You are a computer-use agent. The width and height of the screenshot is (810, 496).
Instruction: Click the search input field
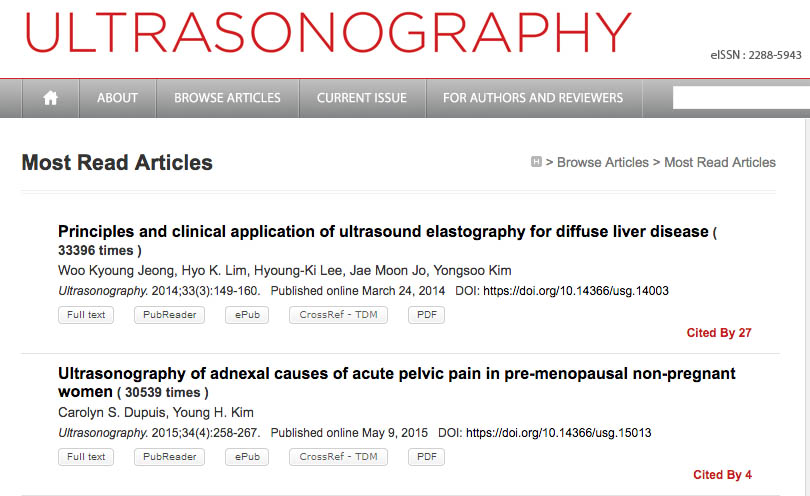point(740,98)
